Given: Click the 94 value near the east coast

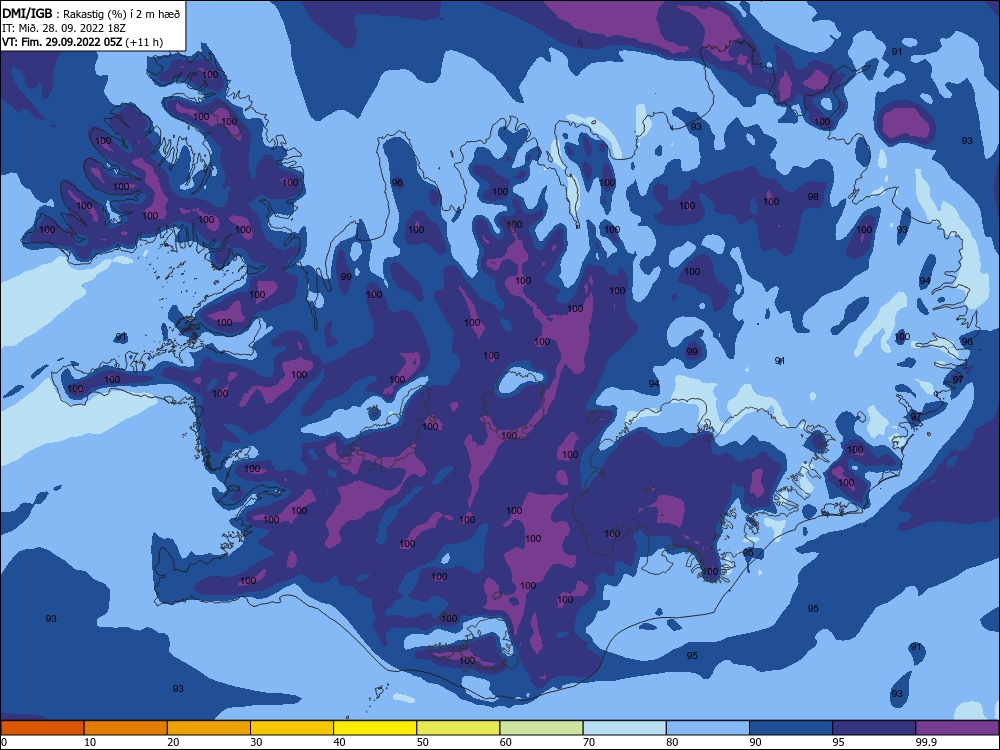Looking at the screenshot, I should point(925,281).
